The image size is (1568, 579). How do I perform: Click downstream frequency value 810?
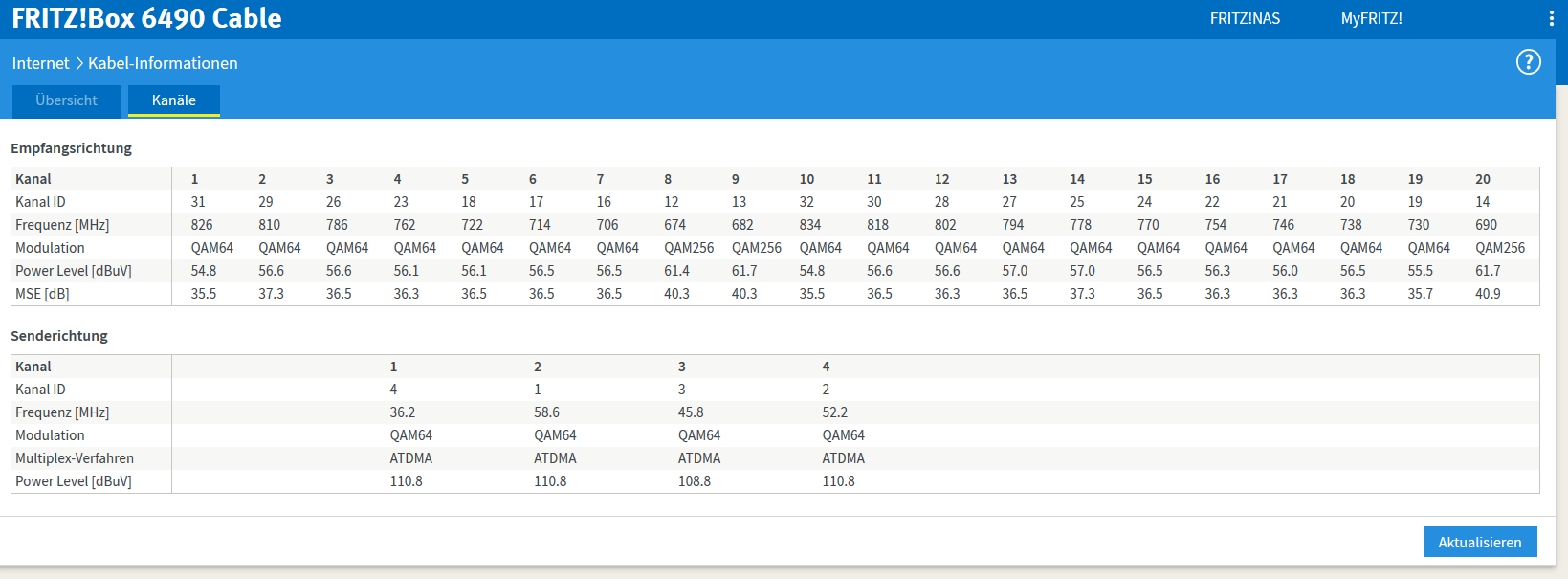[x=270, y=225]
